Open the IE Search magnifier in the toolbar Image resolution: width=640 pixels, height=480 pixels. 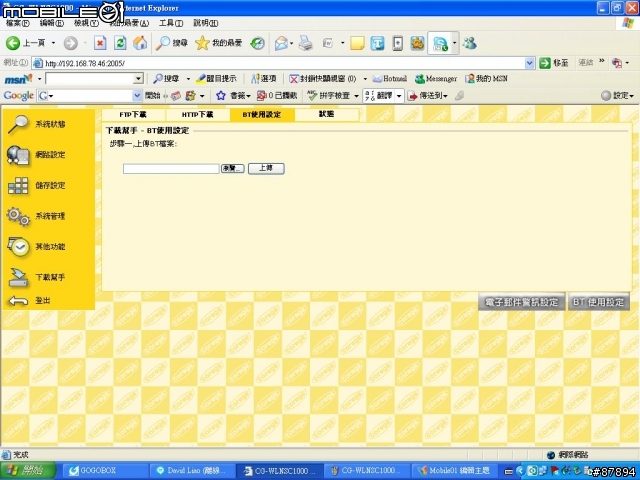(x=163, y=43)
